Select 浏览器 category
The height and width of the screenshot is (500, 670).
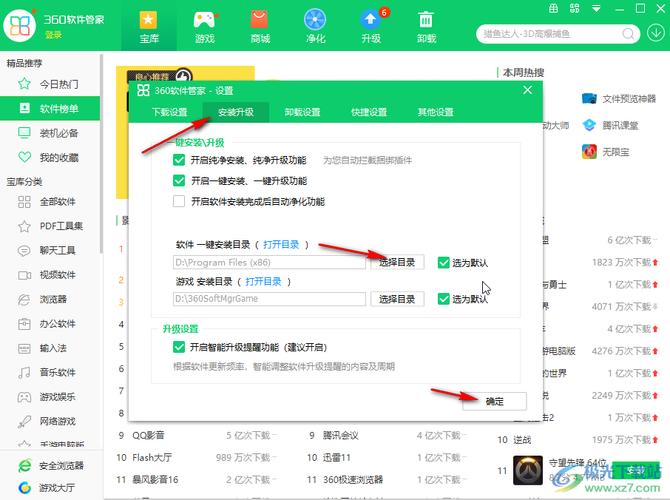point(50,299)
